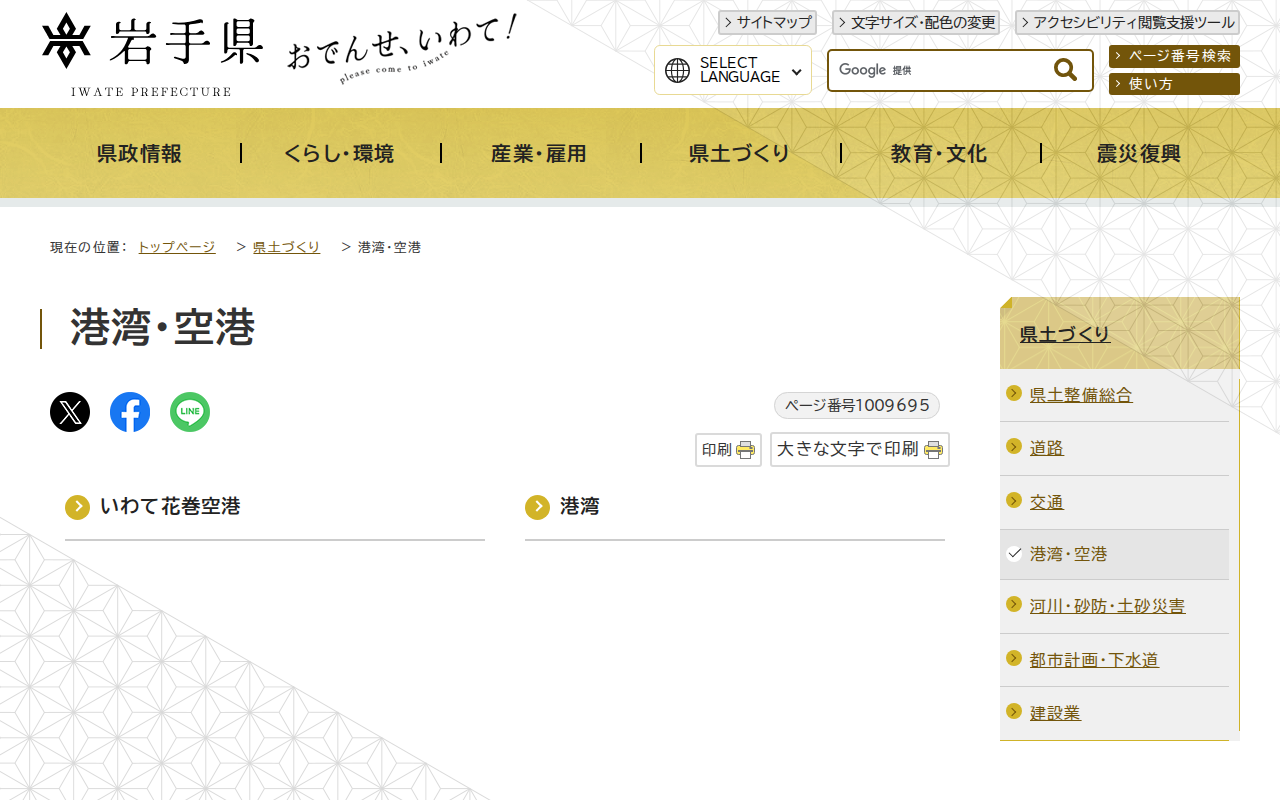
Task: Click the 使い方 button
Action: click(1174, 84)
